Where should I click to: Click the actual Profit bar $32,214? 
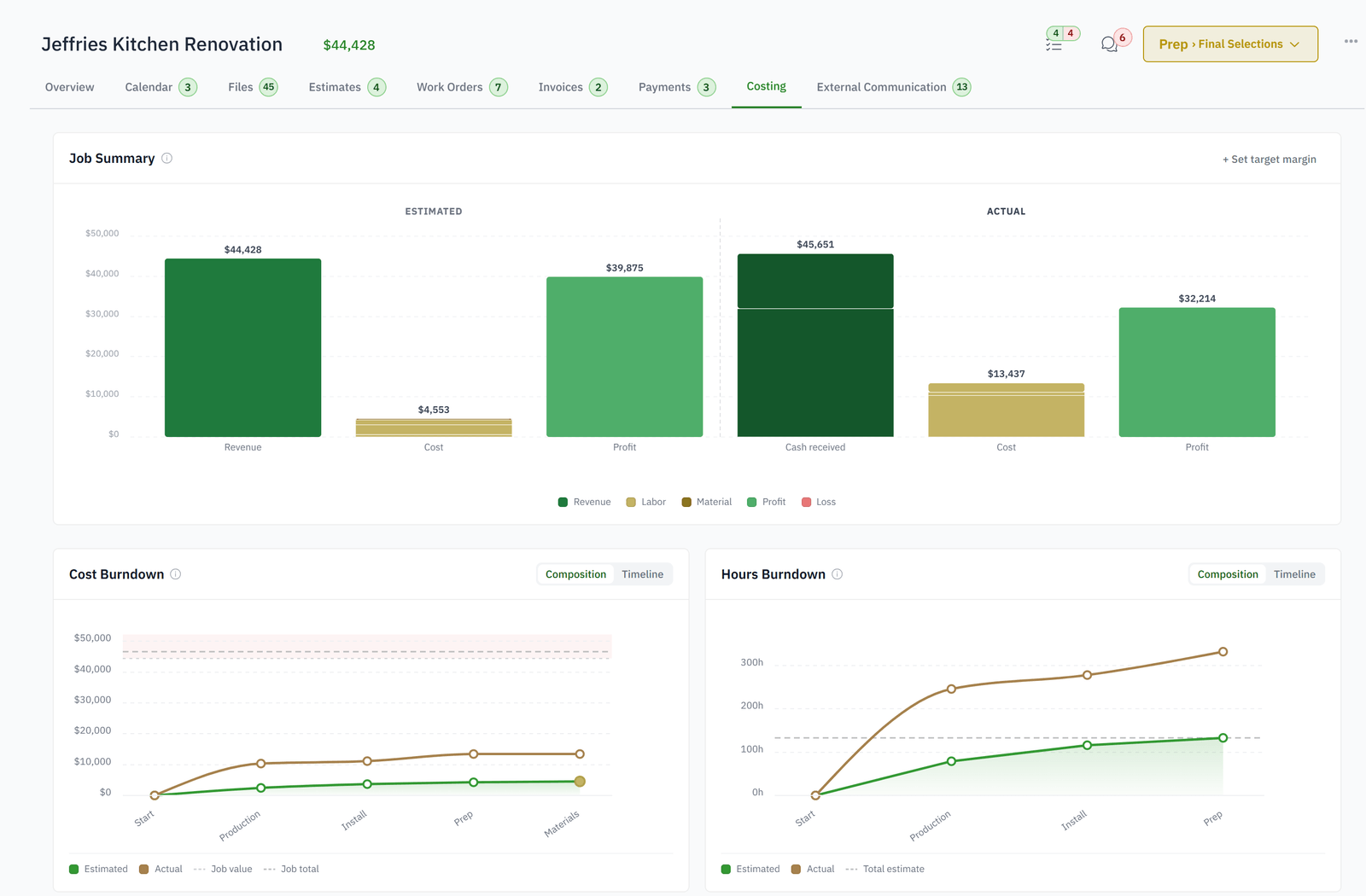[1197, 372]
